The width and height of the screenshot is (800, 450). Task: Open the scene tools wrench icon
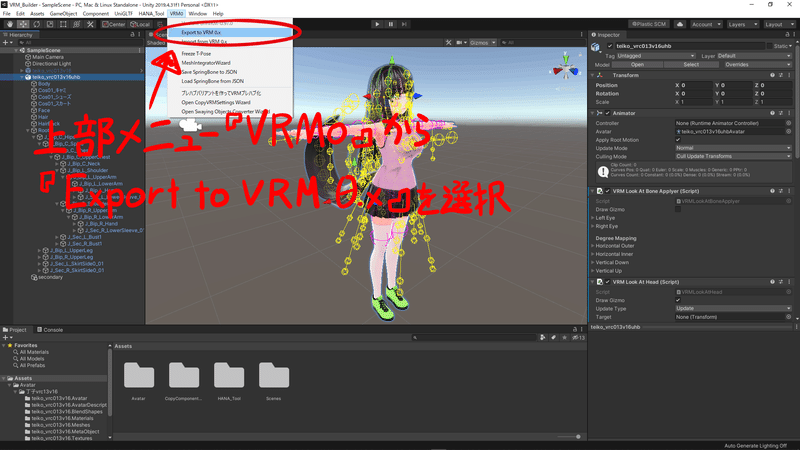[448, 43]
